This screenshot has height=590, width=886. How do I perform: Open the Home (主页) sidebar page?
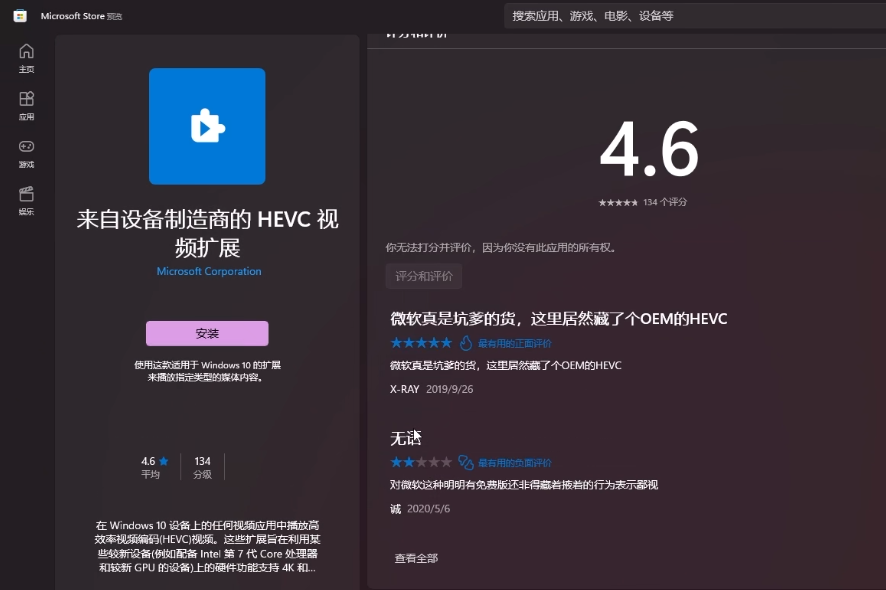tap(27, 58)
